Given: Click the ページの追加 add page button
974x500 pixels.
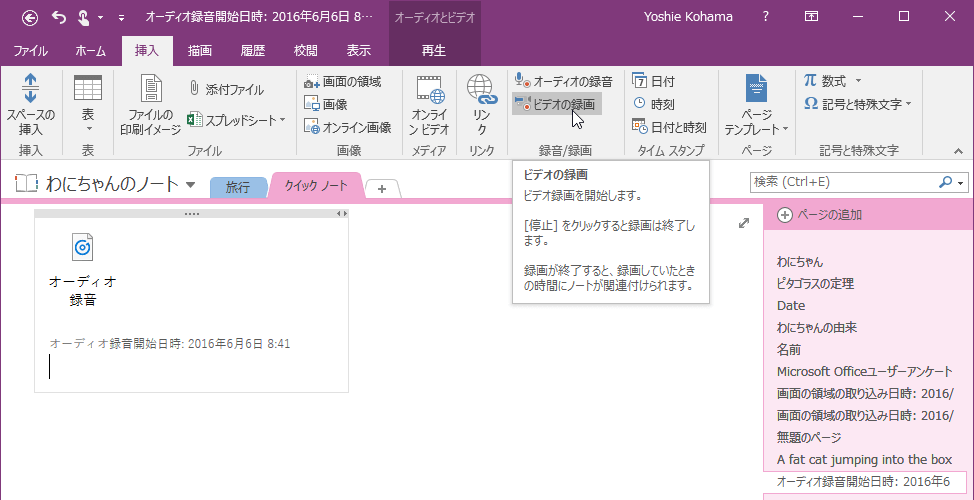Looking at the screenshot, I should click(x=820, y=215).
